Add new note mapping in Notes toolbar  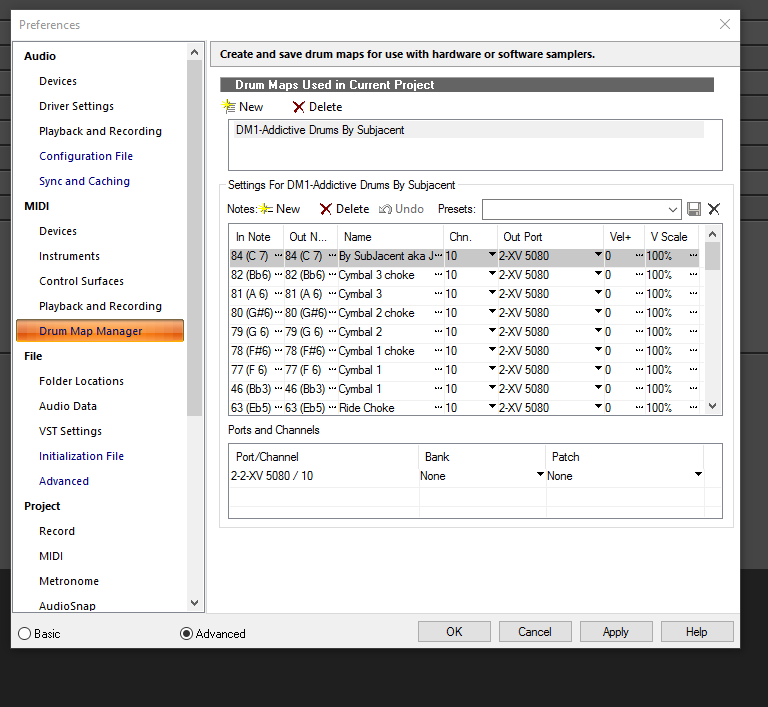click(x=279, y=209)
